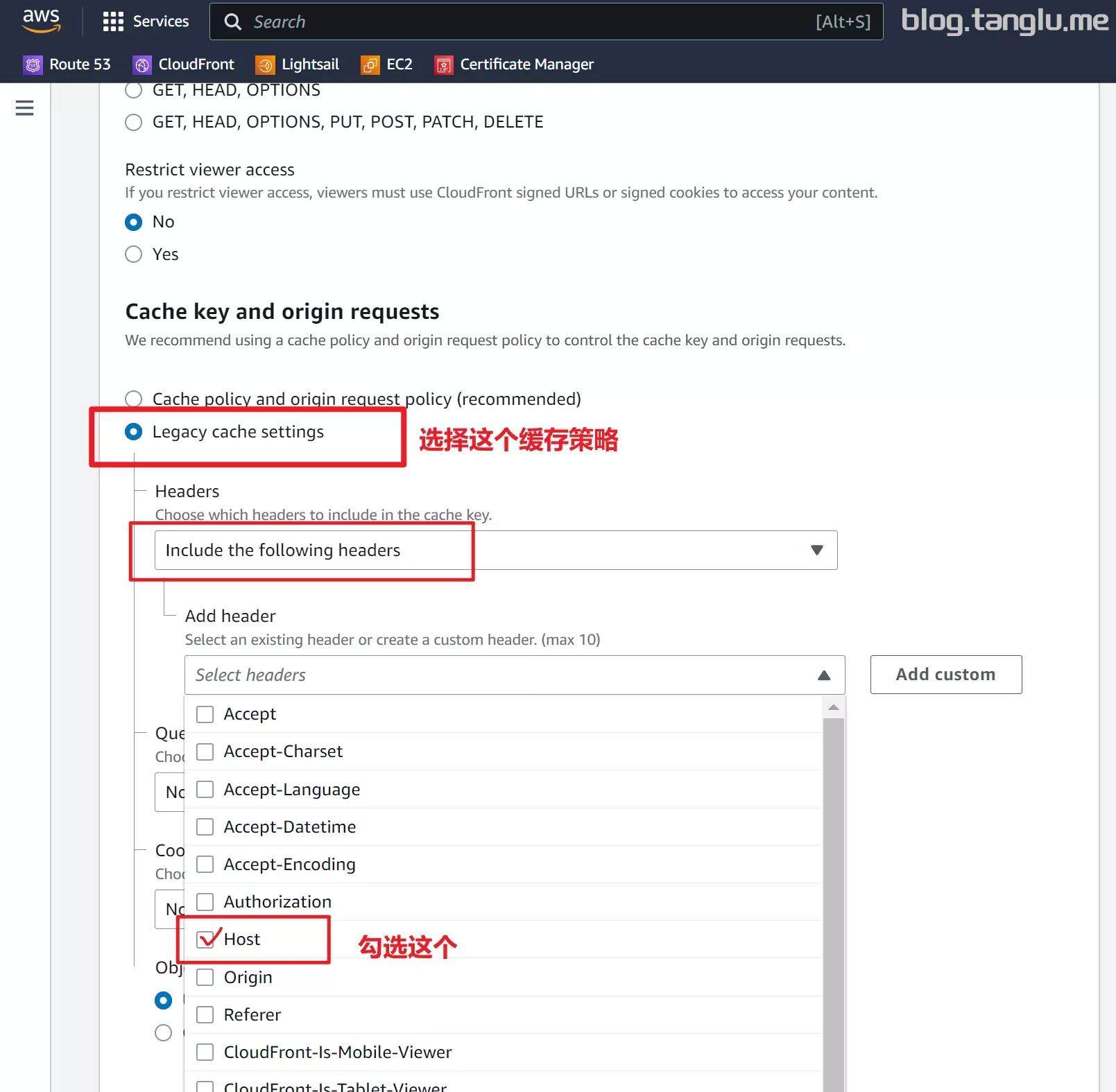Select the Legacy cache settings radio button
Viewport: 1116px width, 1092px height.
click(133, 432)
